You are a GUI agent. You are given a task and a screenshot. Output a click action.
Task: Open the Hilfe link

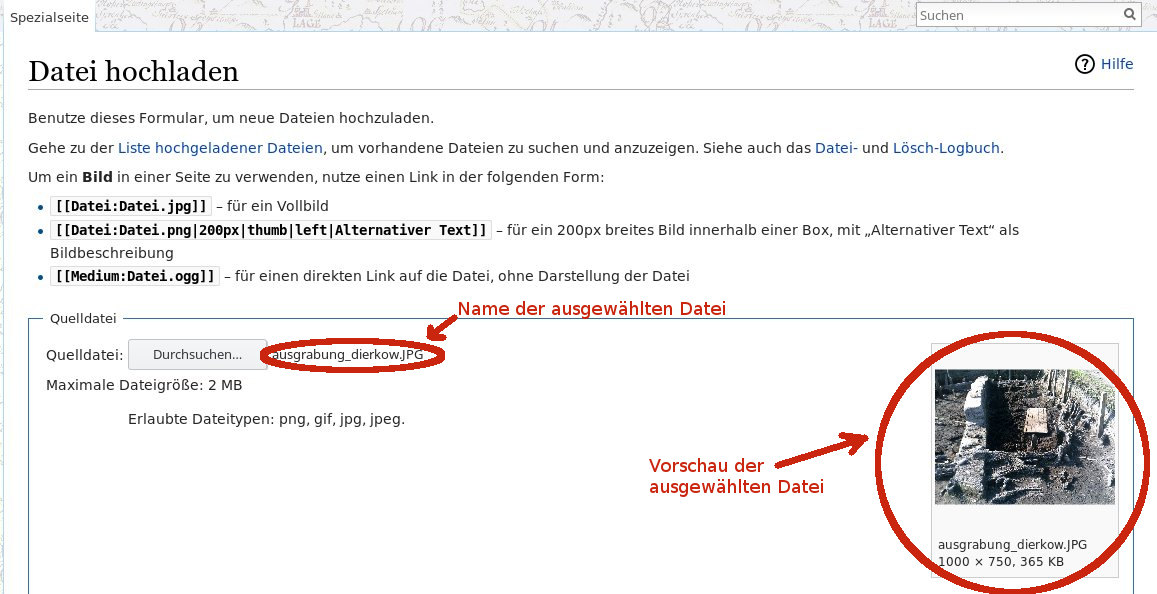pyautogui.click(x=1117, y=64)
